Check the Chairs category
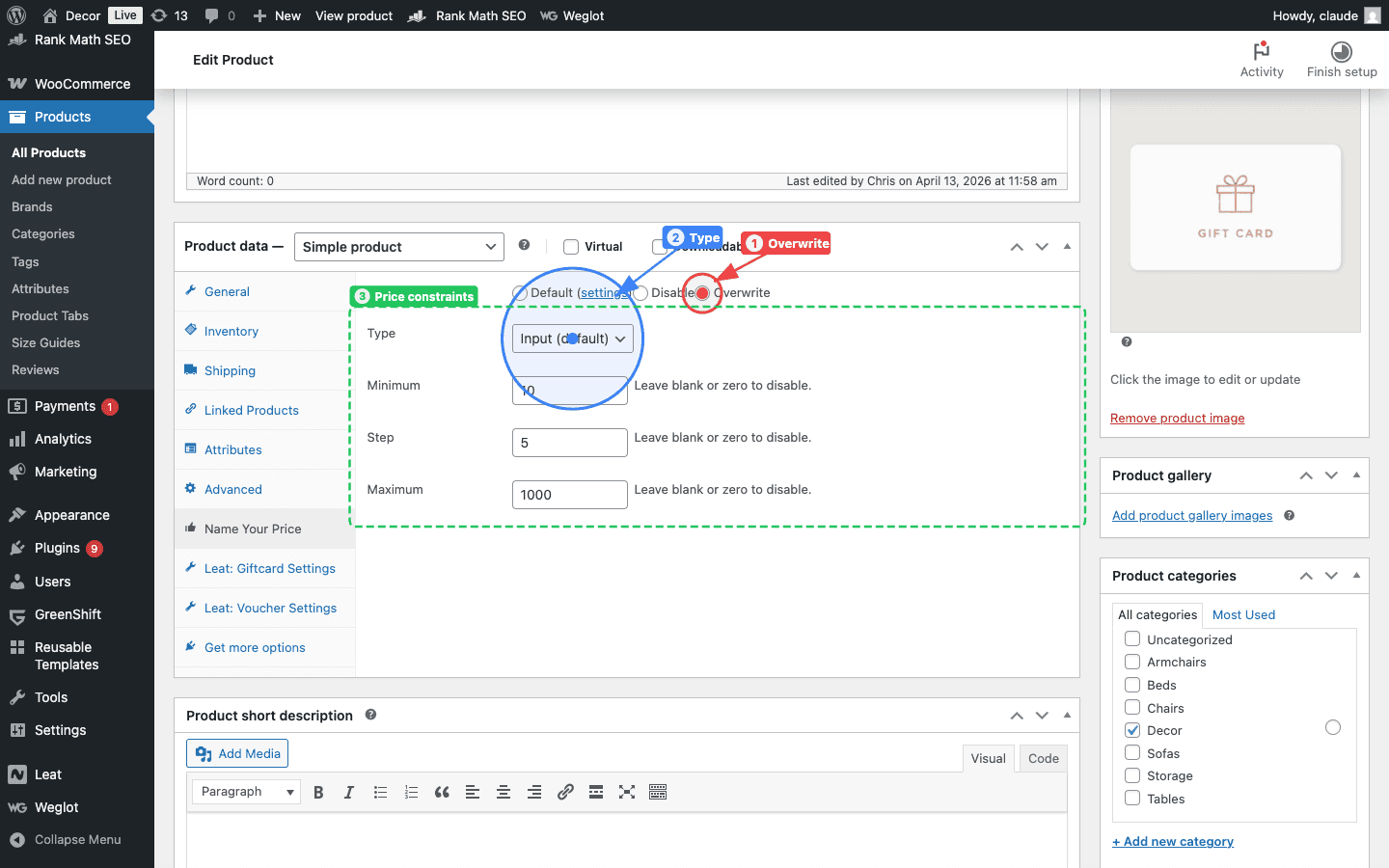1389x868 pixels. (1132, 707)
